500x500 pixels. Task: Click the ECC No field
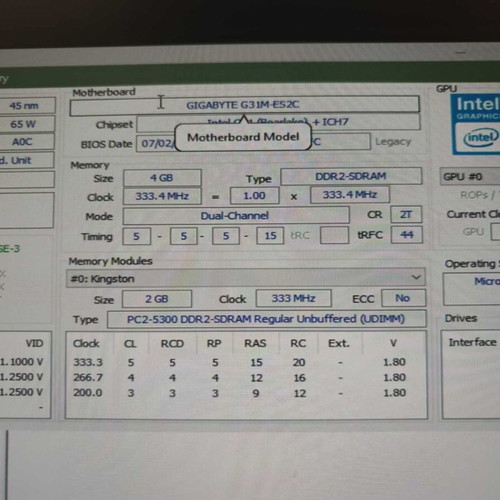coord(403,298)
